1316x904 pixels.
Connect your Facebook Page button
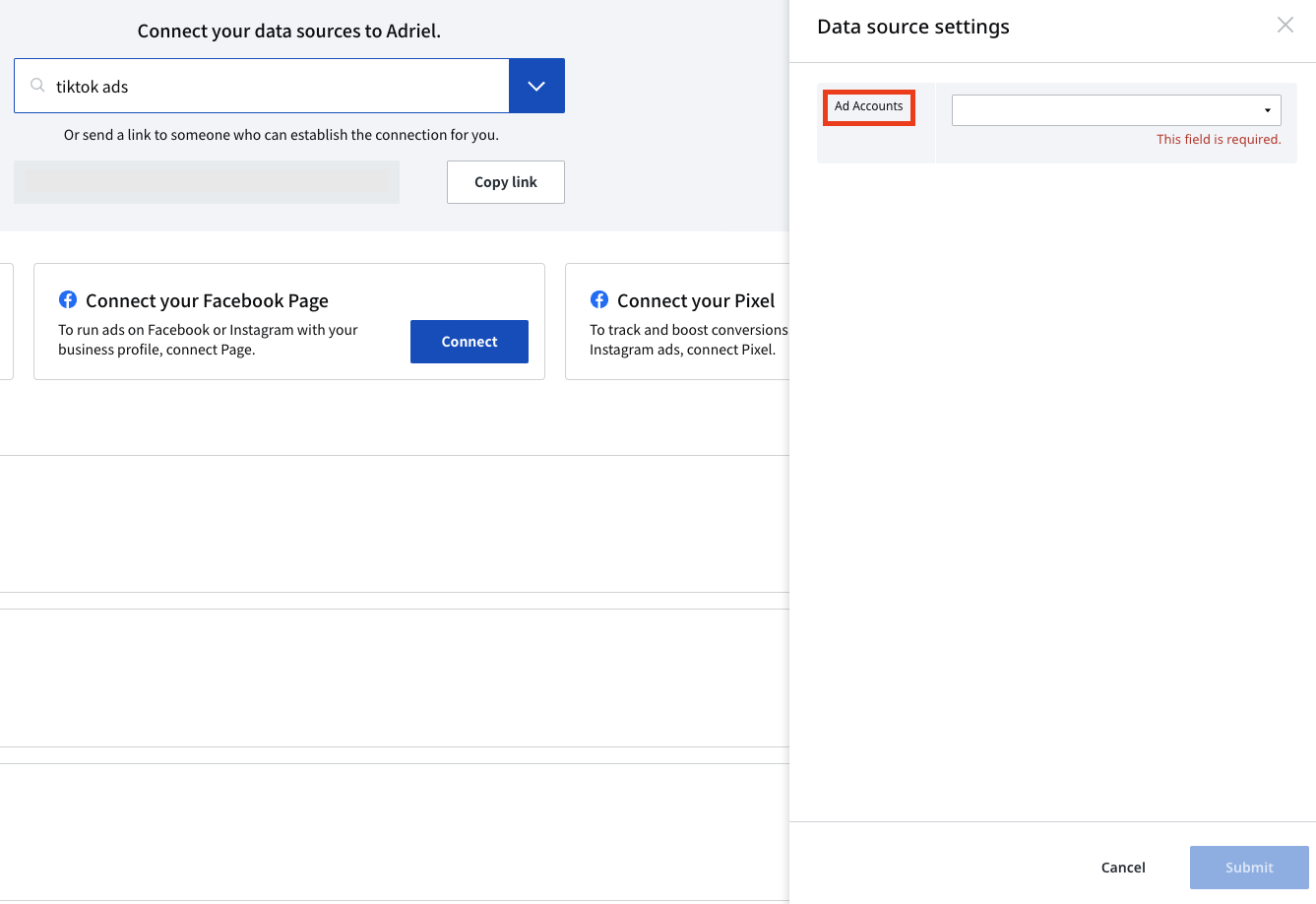tap(470, 342)
